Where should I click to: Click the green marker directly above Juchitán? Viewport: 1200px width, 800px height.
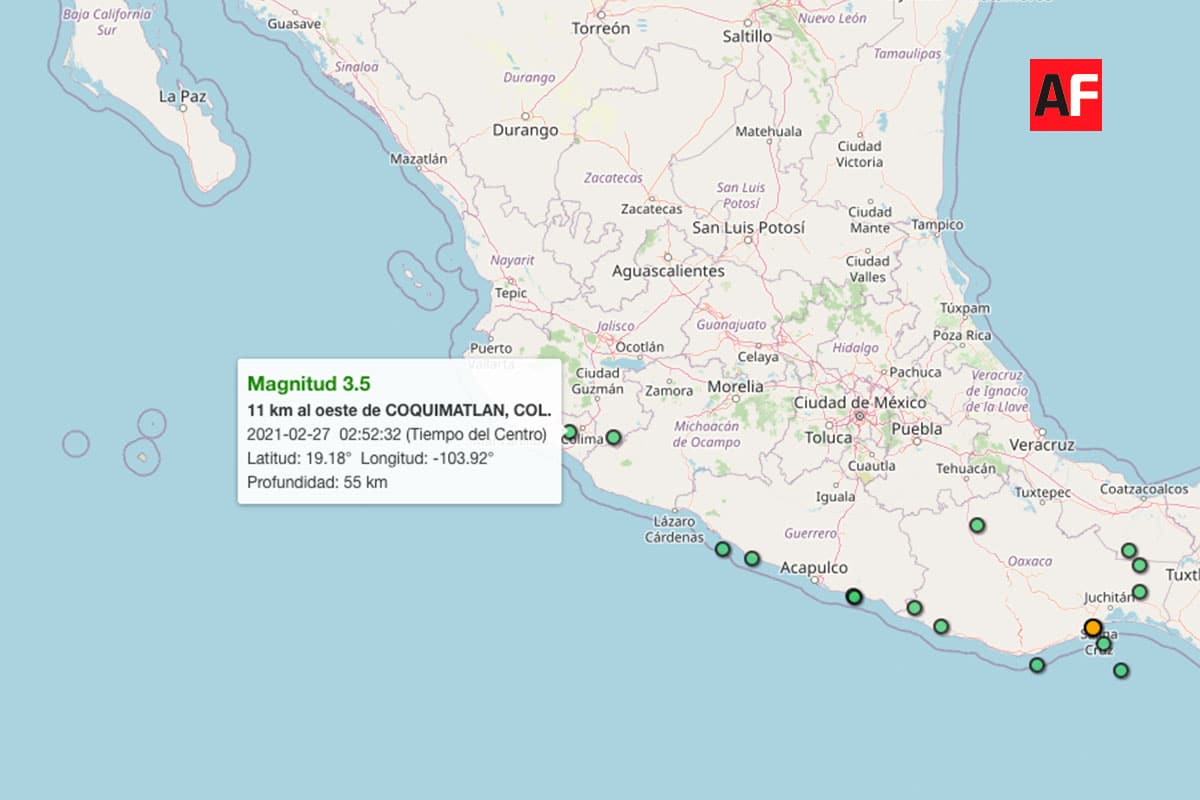(x=1139, y=591)
